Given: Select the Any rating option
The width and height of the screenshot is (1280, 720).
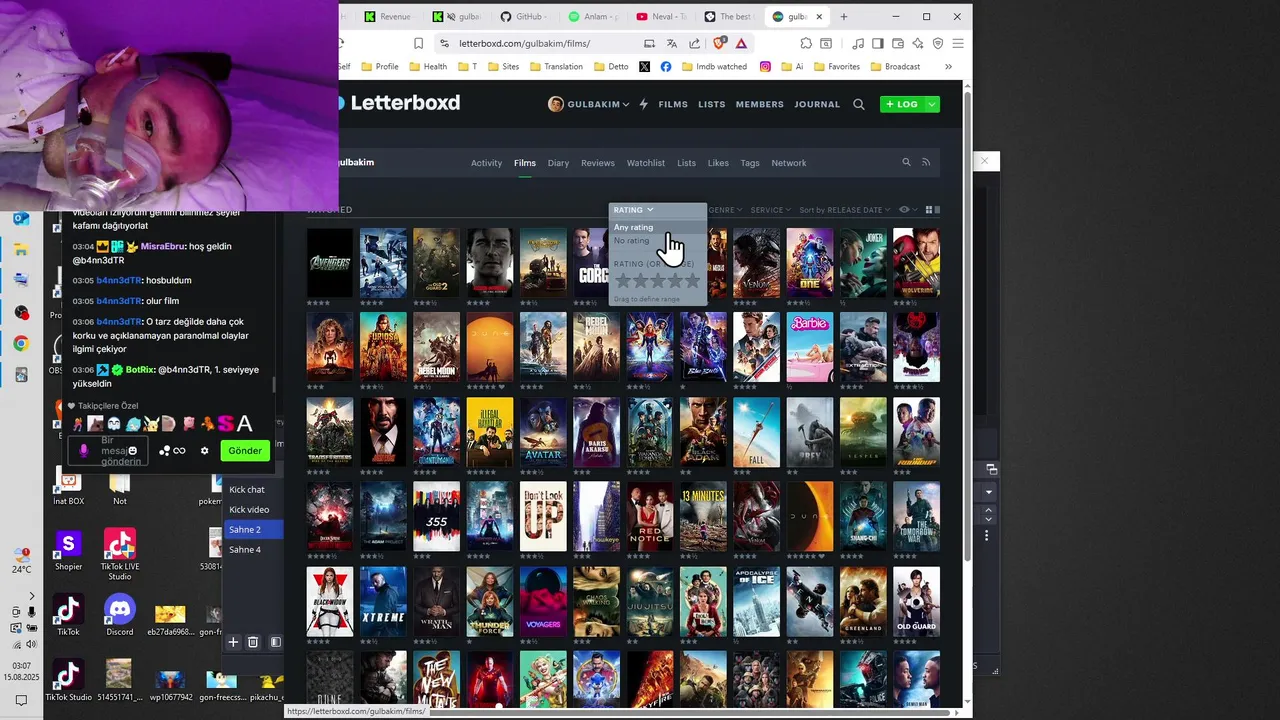Looking at the screenshot, I should (657, 227).
